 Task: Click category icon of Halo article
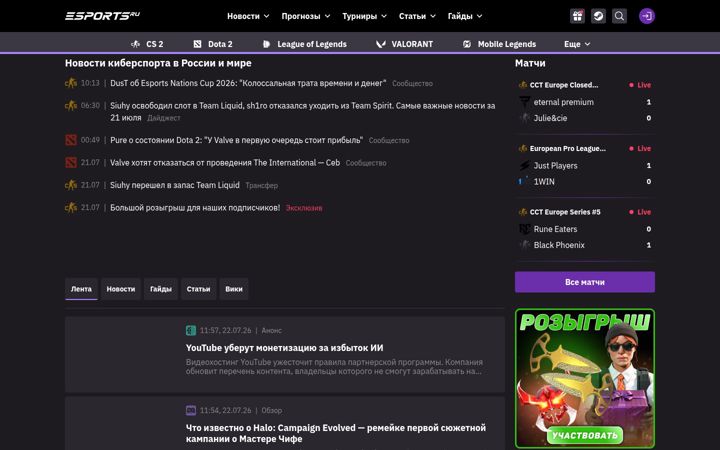pyautogui.click(x=191, y=410)
